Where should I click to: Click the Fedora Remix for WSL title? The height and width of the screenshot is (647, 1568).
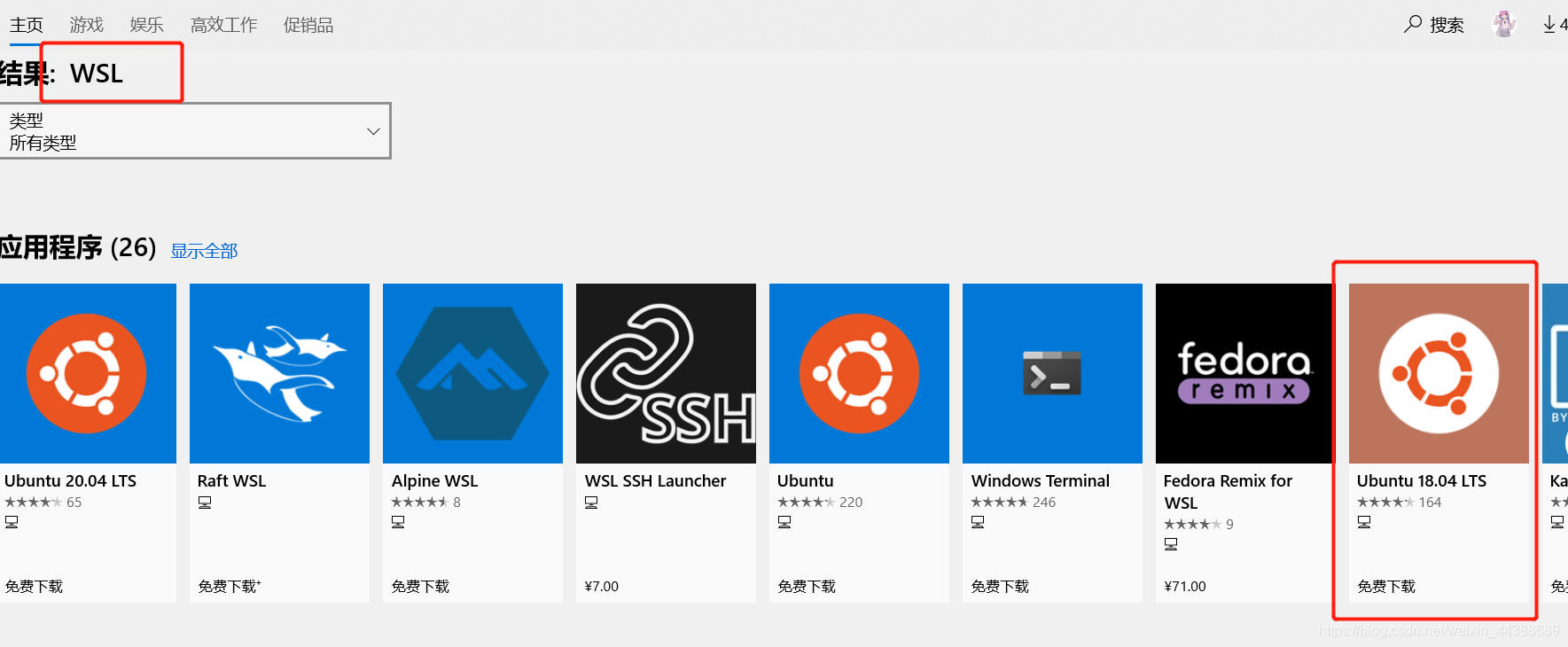click(x=1228, y=492)
